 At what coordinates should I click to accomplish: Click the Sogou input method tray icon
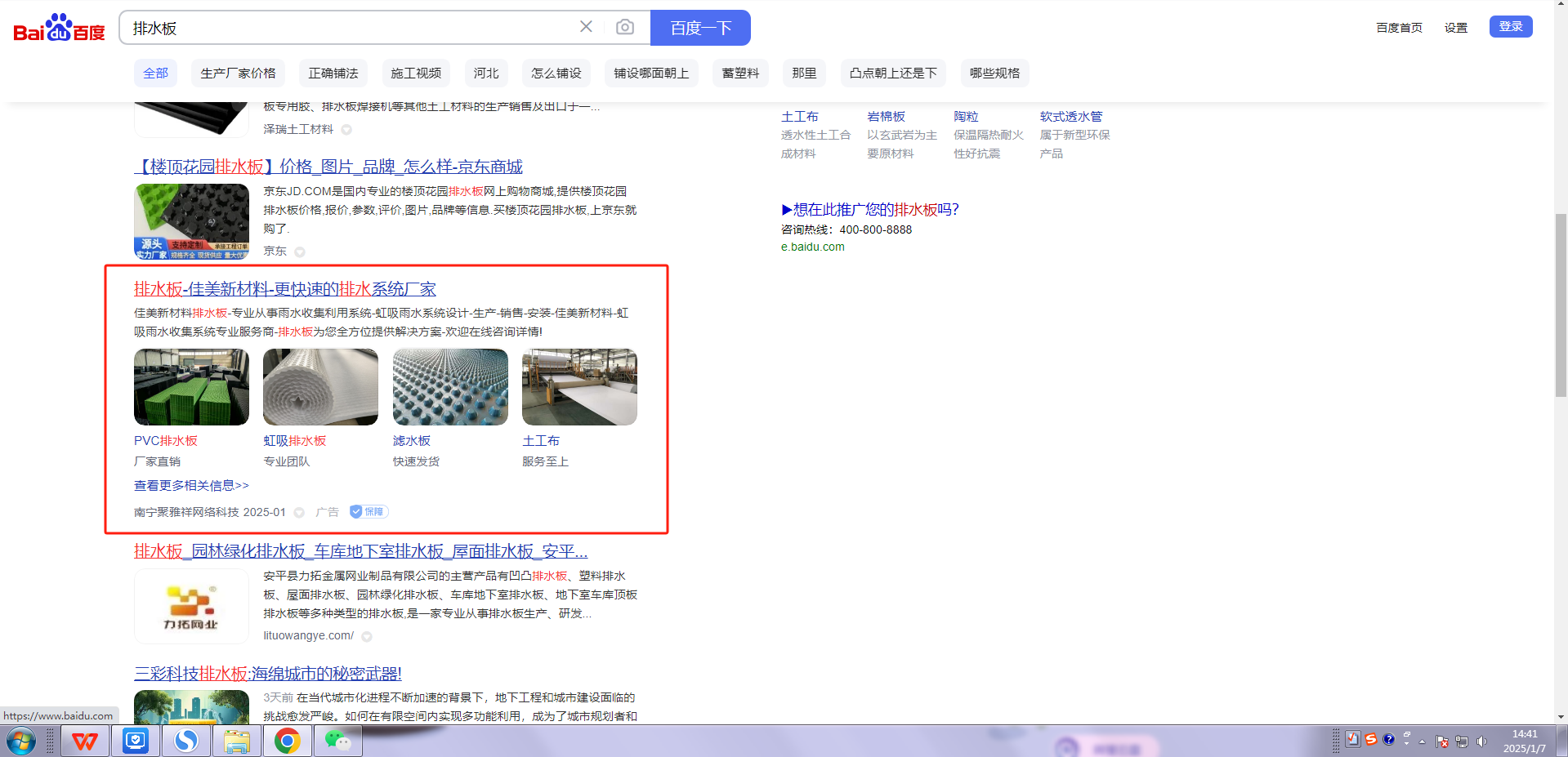(1371, 739)
